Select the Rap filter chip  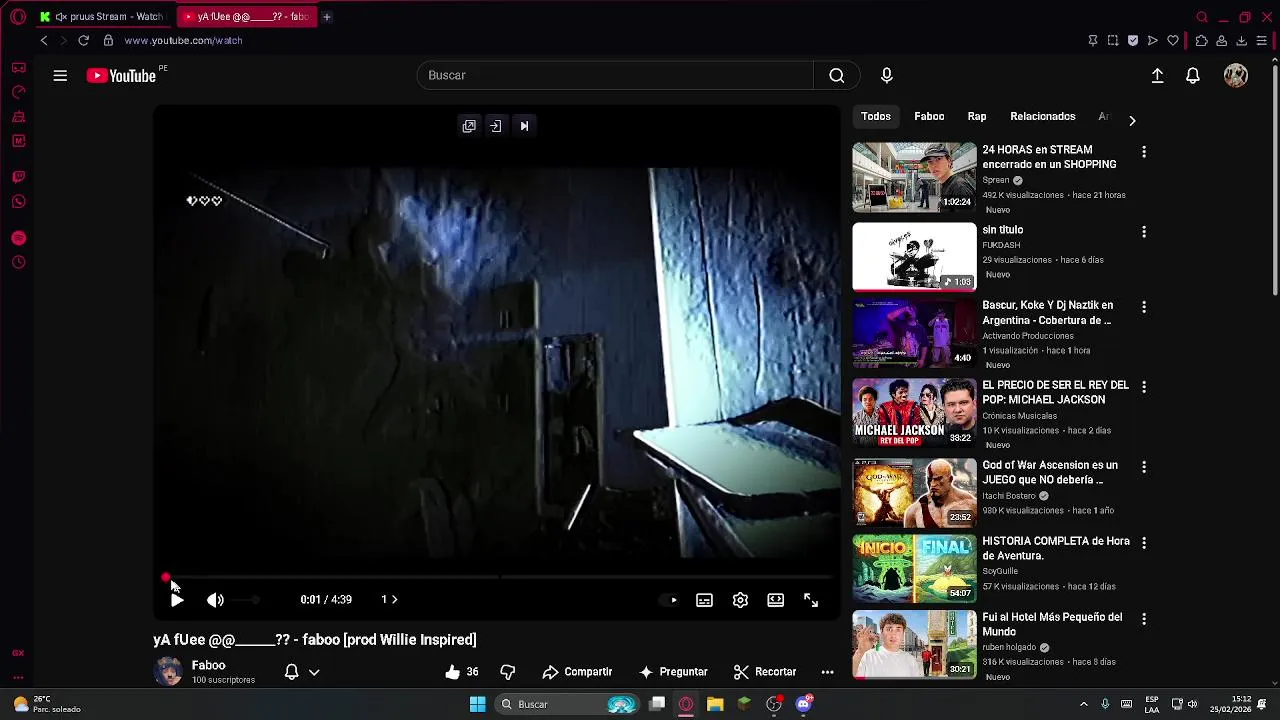(x=977, y=117)
